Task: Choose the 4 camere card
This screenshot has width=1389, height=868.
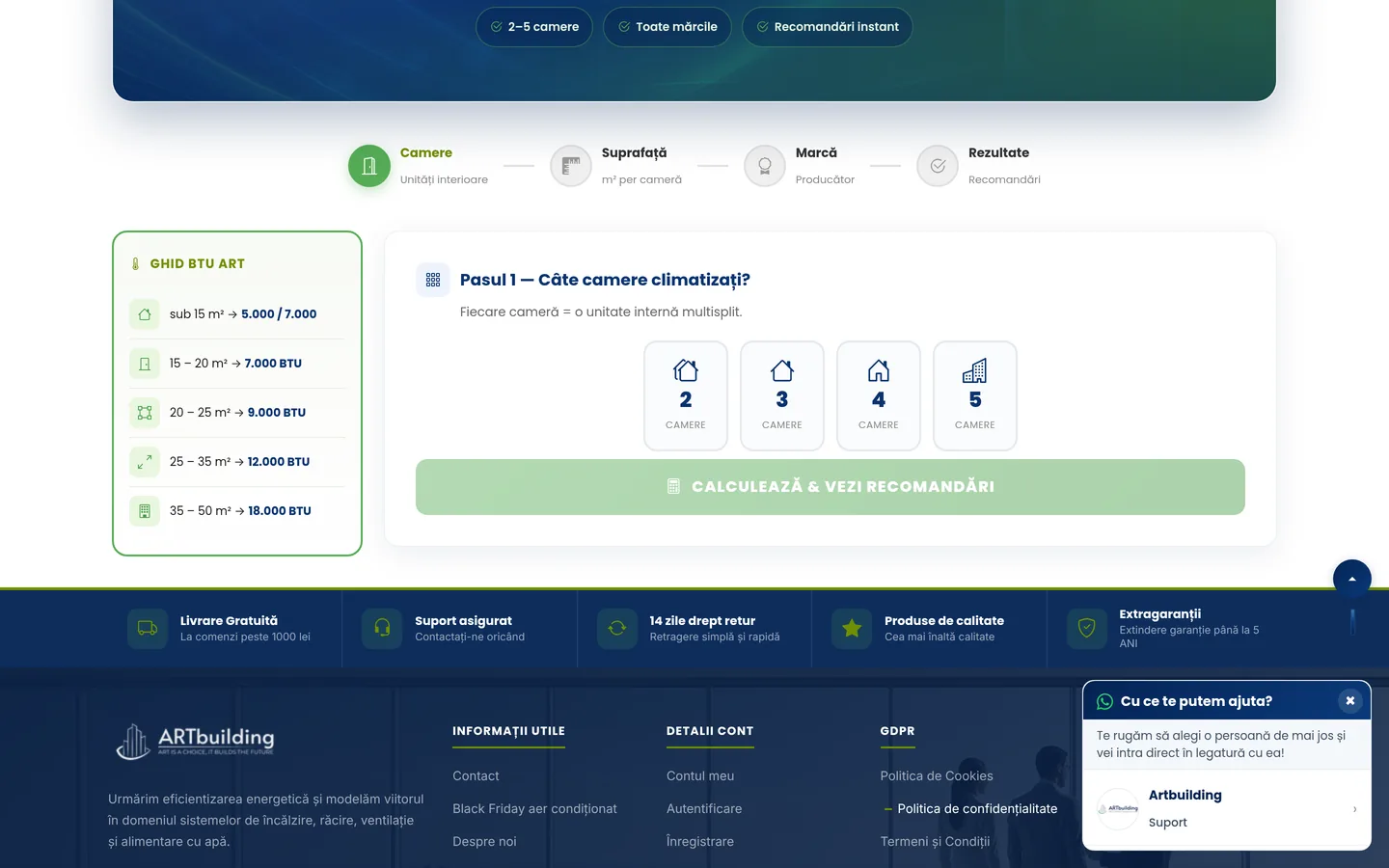Action: coord(879,395)
